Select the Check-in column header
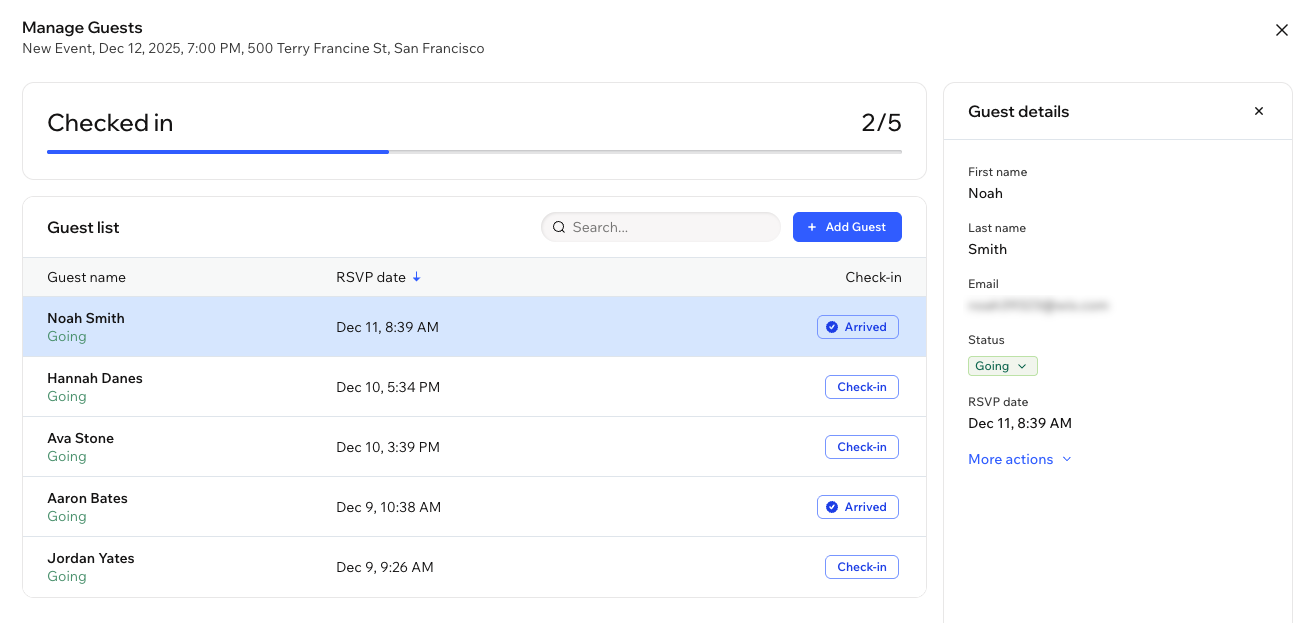The width and height of the screenshot is (1310, 623). click(873, 277)
